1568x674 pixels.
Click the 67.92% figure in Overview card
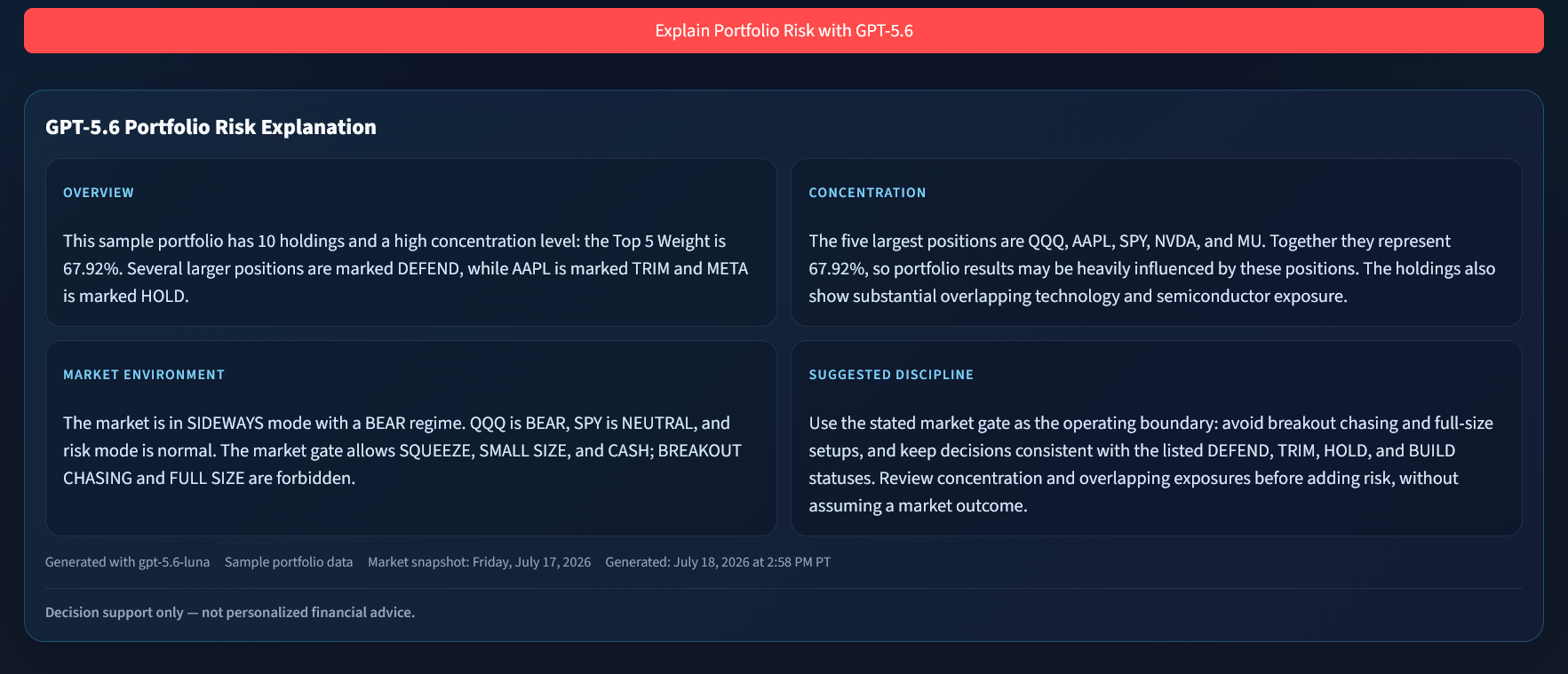[x=92, y=268]
